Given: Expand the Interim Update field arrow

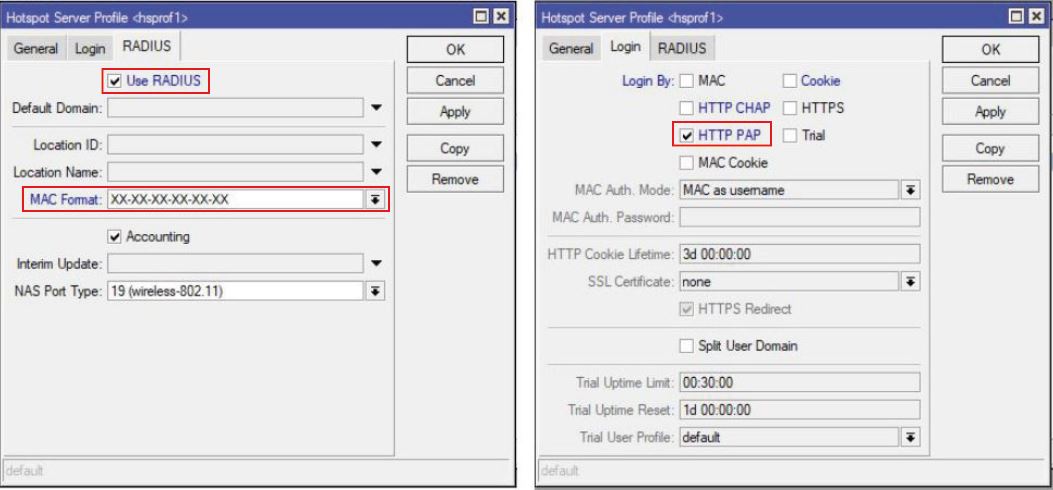Looking at the screenshot, I should click(x=376, y=264).
